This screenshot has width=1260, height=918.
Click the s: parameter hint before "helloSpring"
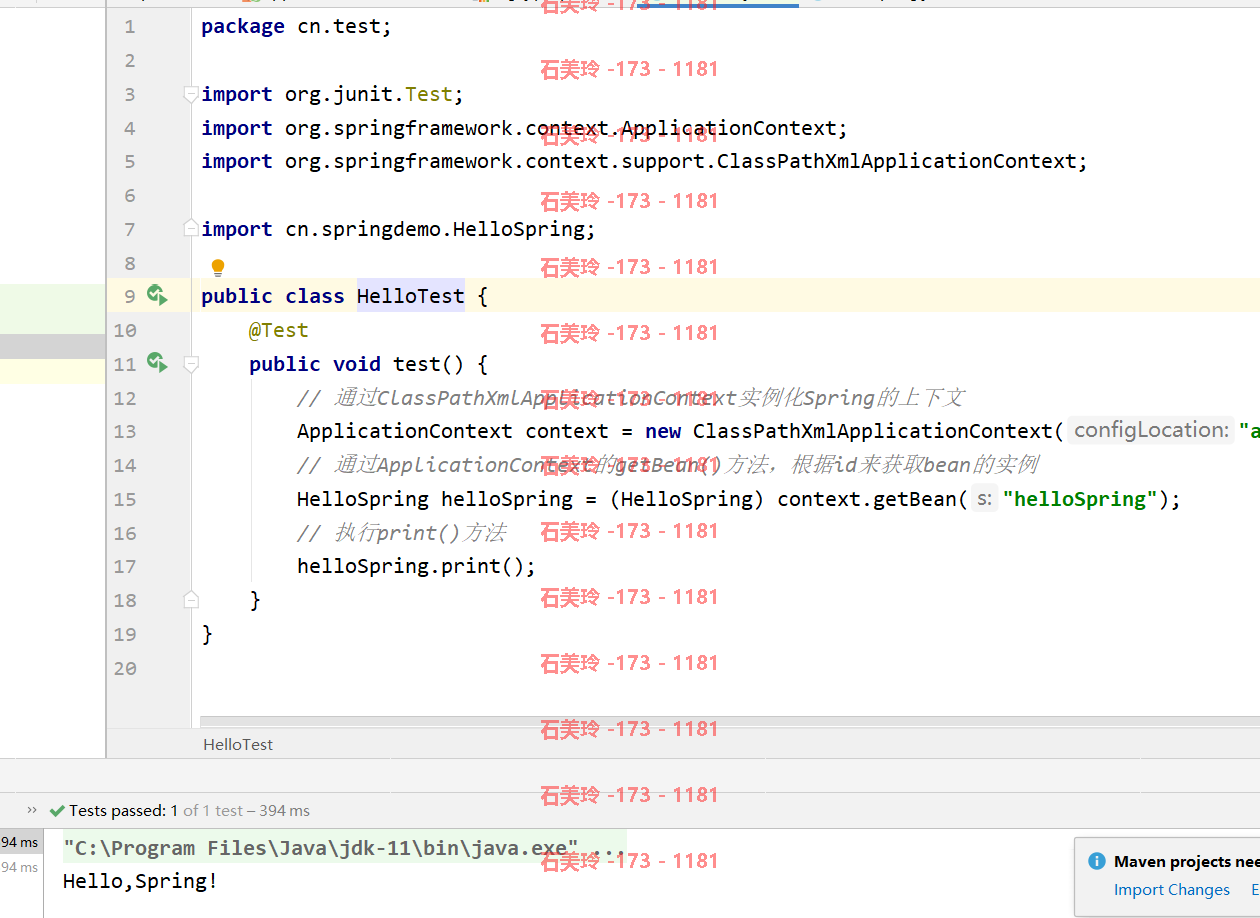[984, 499]
